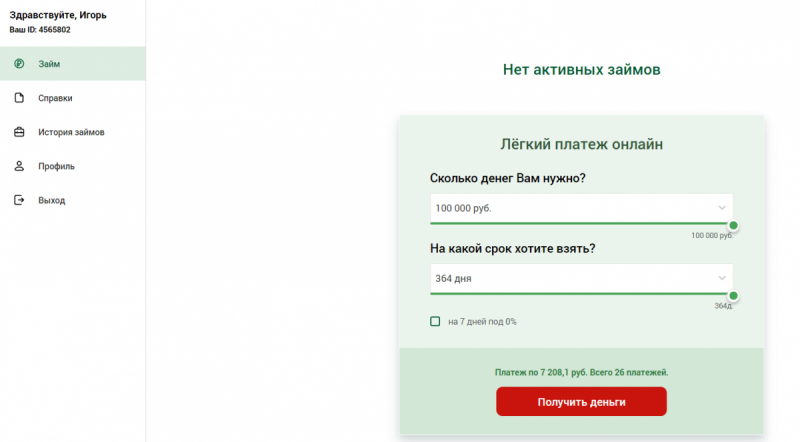Open the '364 дня' term selector
This screenshot has width=800, height=442.
pos(581,278)
